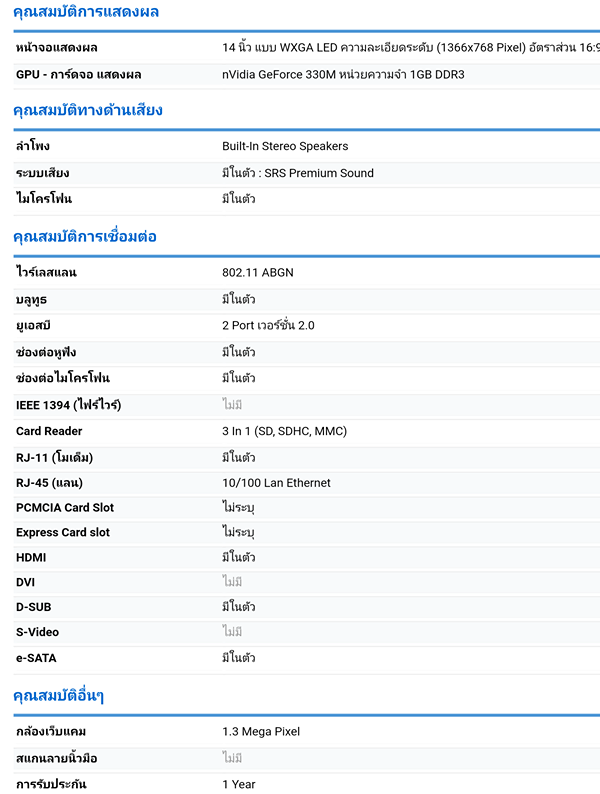Select the HDMI row label
This screenshot has height=794, width=600.
tap(31, 557)
